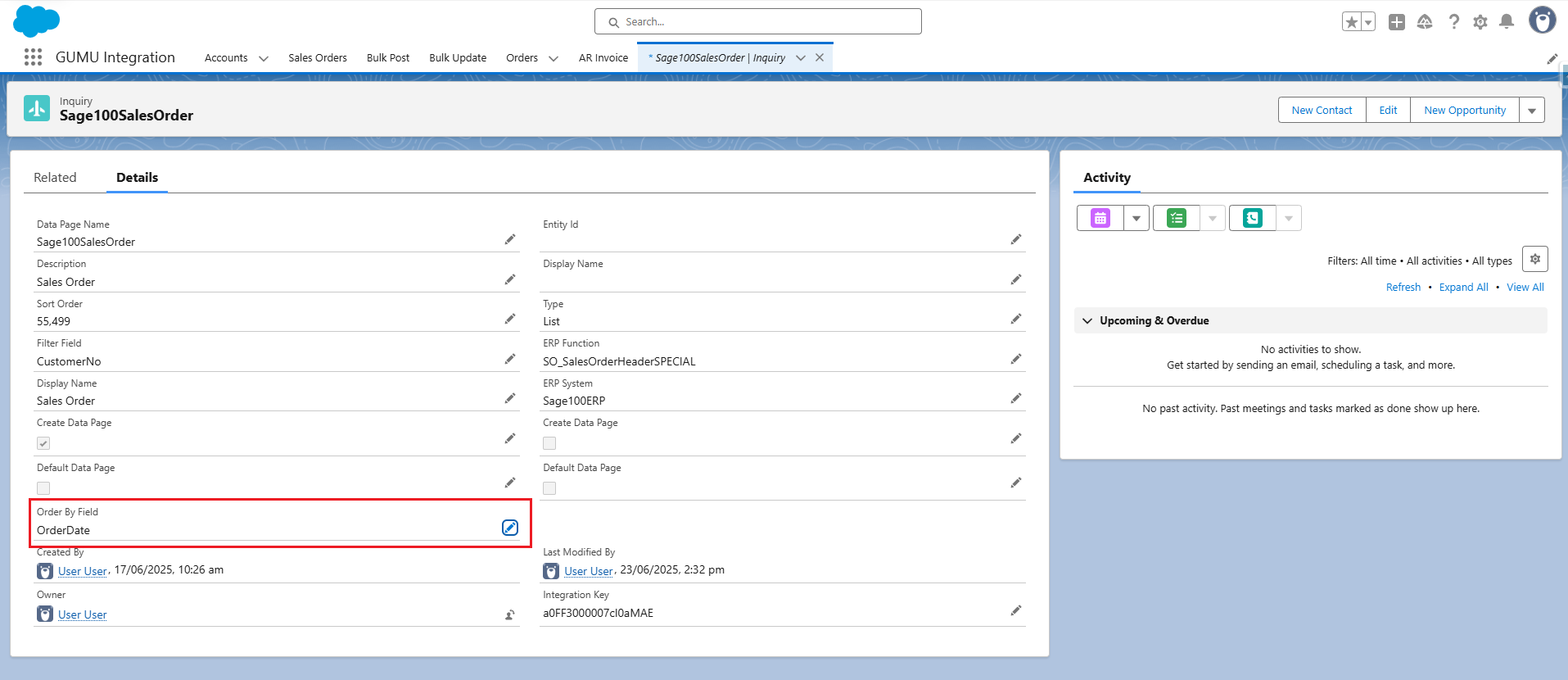This screenshot has height=680, width=1568.
Task: Edit the Data Page Name field pencil
Action: (x=510, y=239)
